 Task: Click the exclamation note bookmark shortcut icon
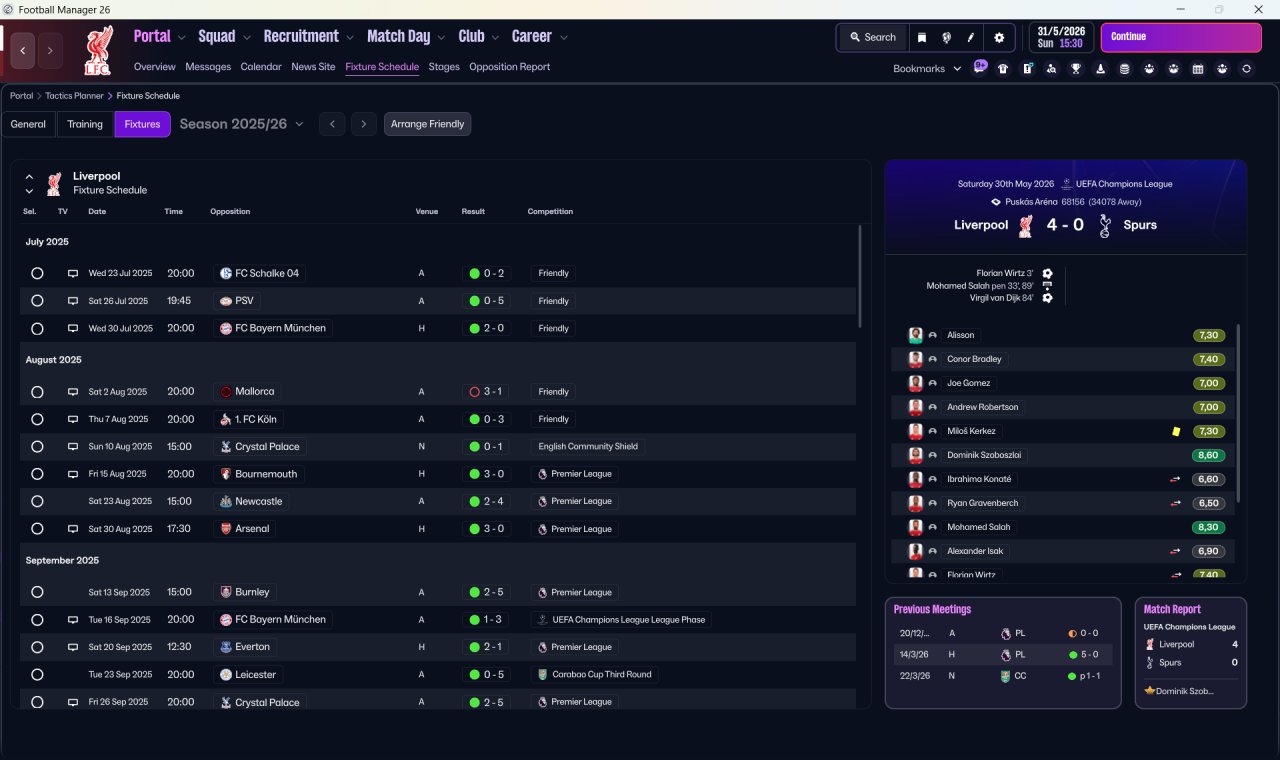pyautogui.click(x=1027, y=69)
